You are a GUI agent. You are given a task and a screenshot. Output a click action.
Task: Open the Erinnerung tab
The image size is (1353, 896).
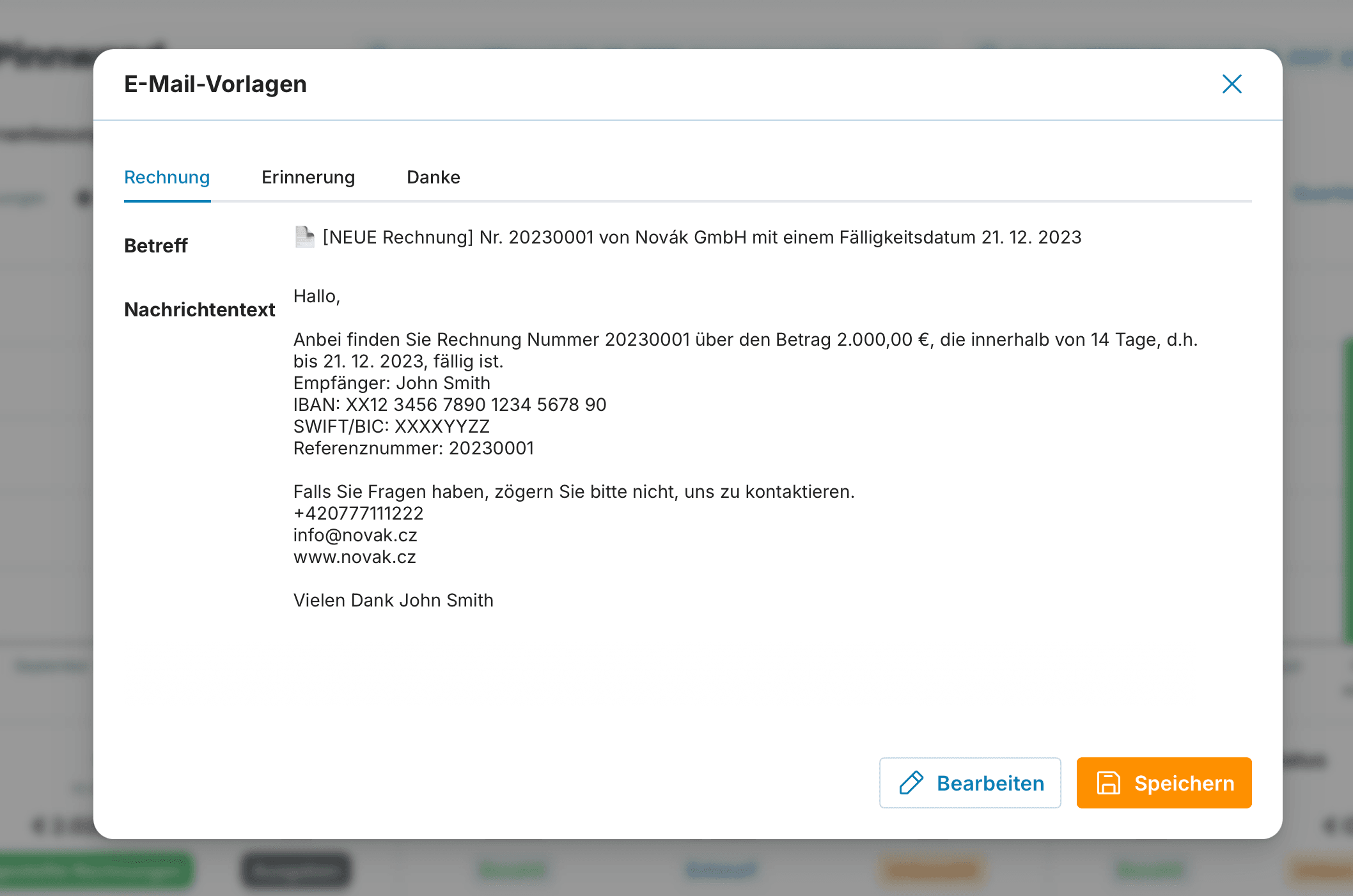click(308, 177)
